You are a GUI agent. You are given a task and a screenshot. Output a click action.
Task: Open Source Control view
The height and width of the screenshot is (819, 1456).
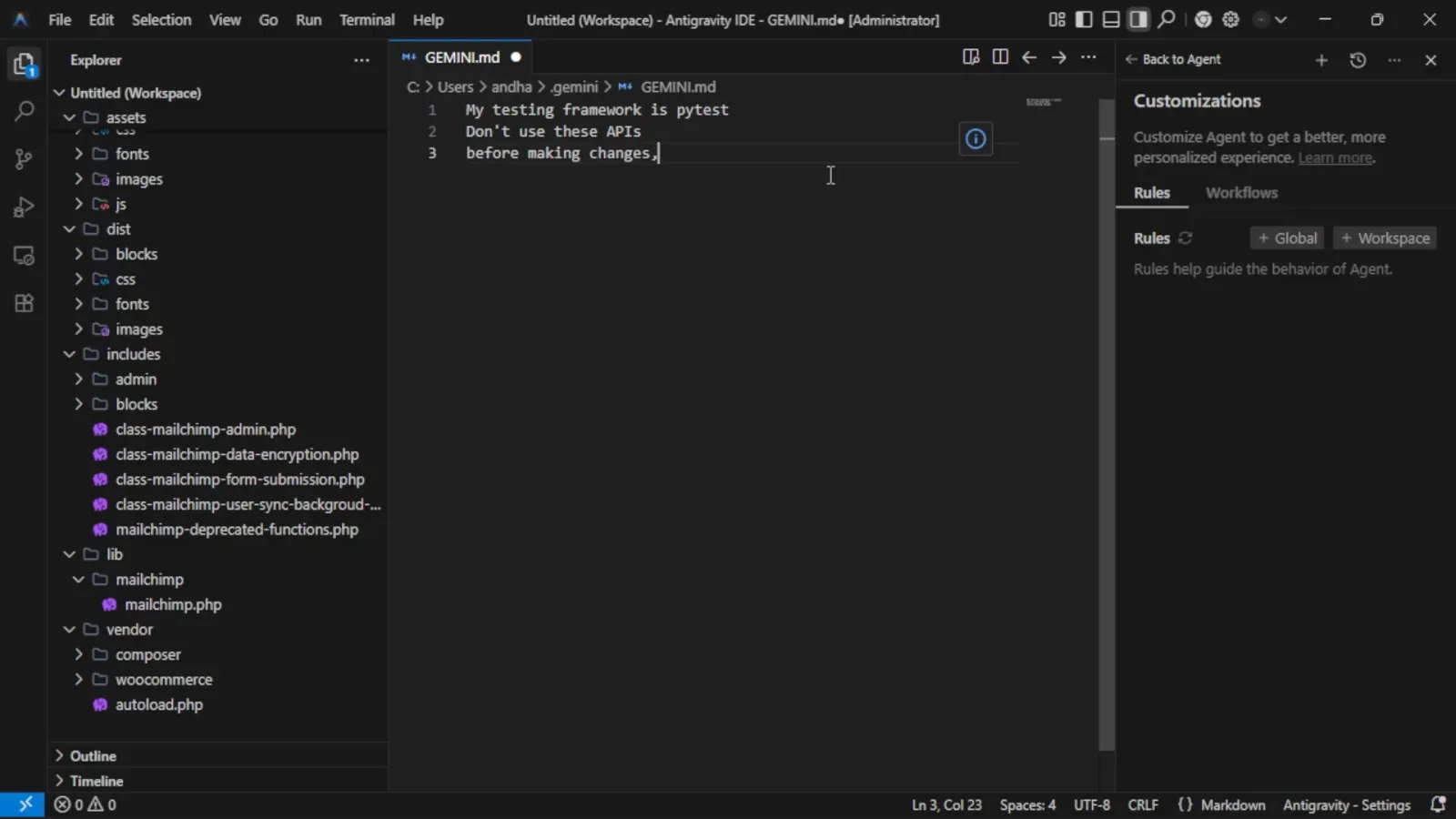coord(24,159)
